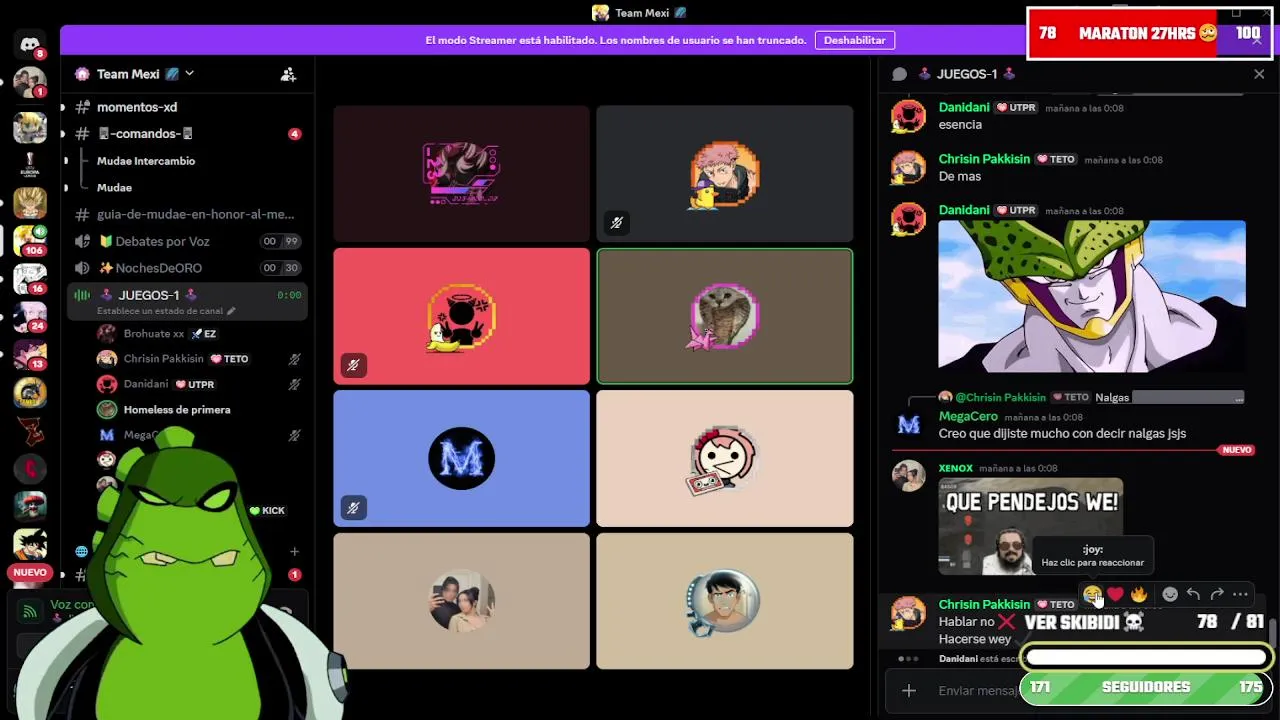Open Discord home direct messages icon

point(29,44)
